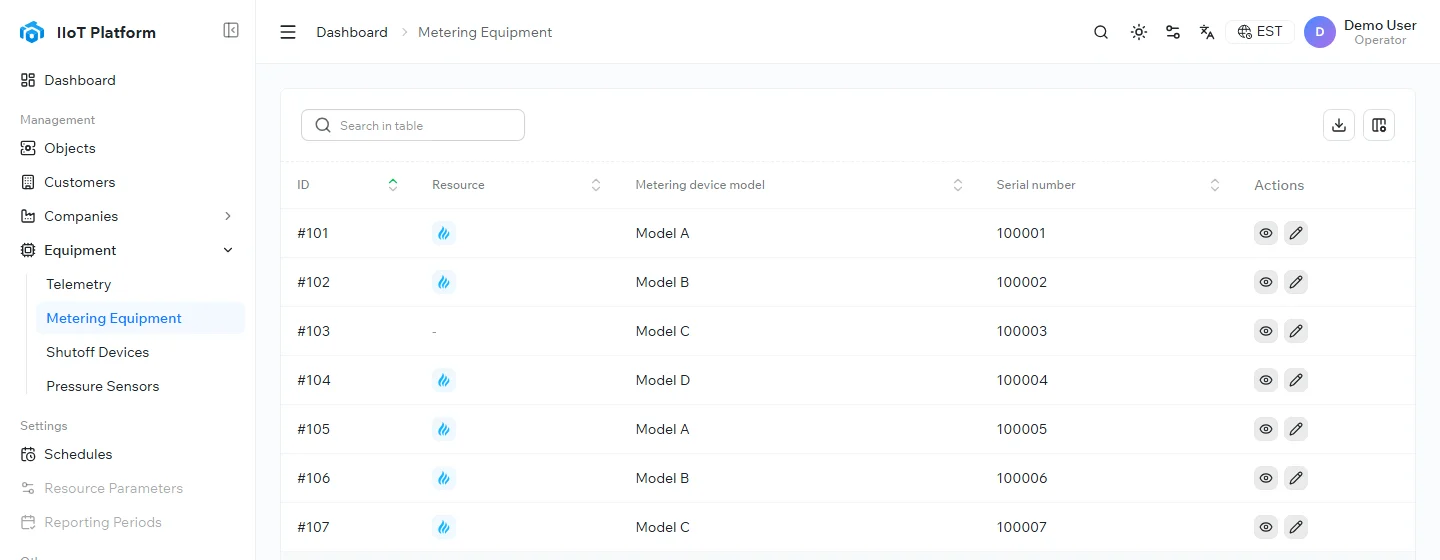Click the water resource icon in row #102
1440x560 pixels.
[444, 282]
